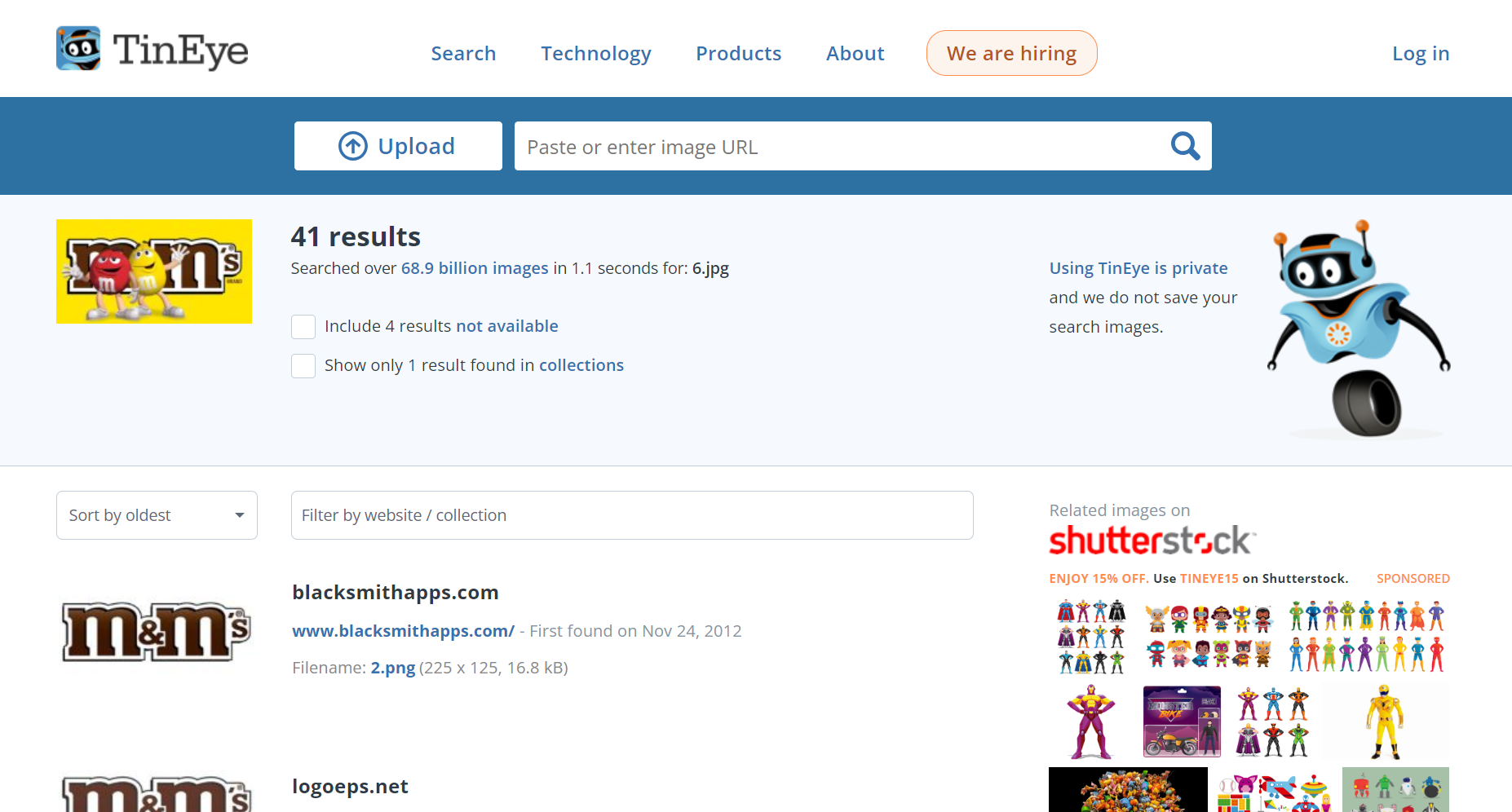
Task: Expand the Sort by oldest dropdown
Action: 157,515
